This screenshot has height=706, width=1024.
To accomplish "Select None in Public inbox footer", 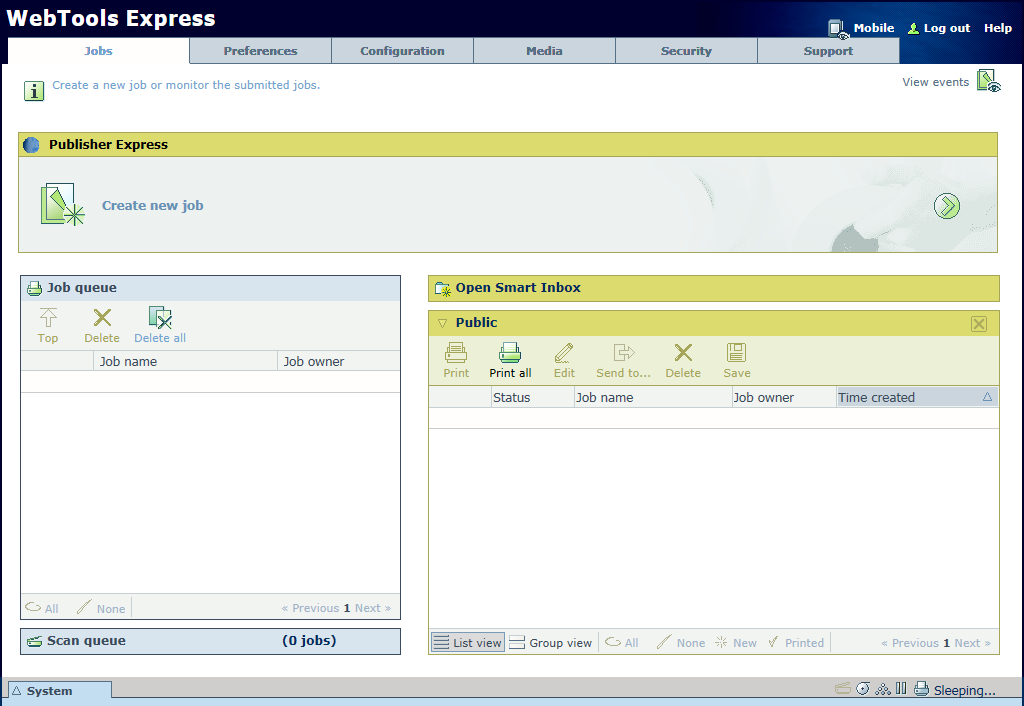I will click(681, 643).
